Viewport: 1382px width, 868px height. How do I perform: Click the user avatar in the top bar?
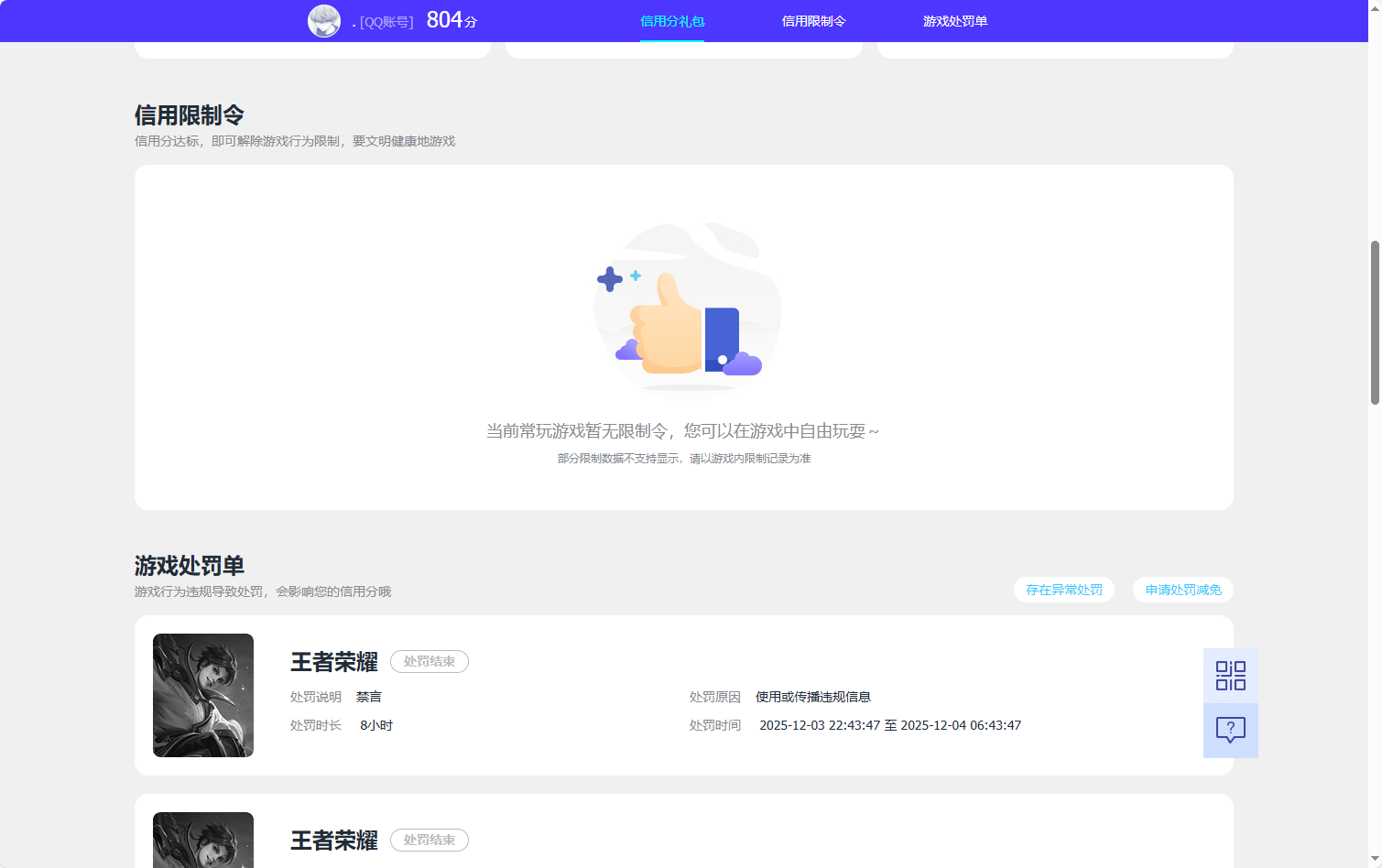pos(324,20)
